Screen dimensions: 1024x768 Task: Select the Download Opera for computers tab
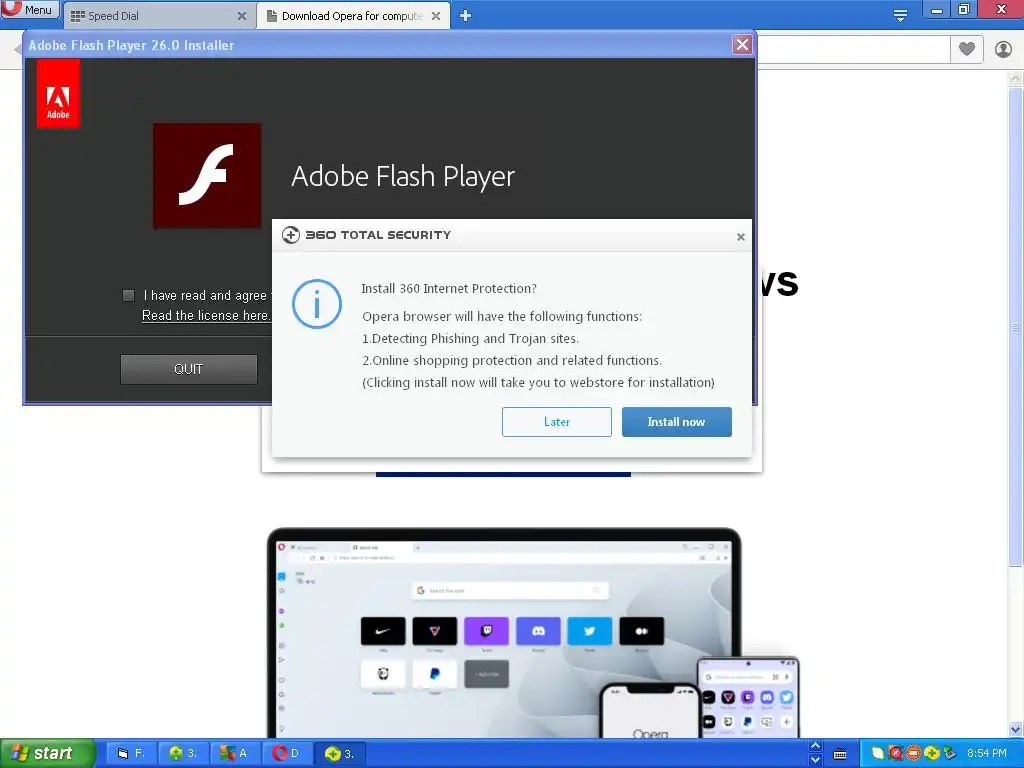pyautogui.click(x=353, y=16)
